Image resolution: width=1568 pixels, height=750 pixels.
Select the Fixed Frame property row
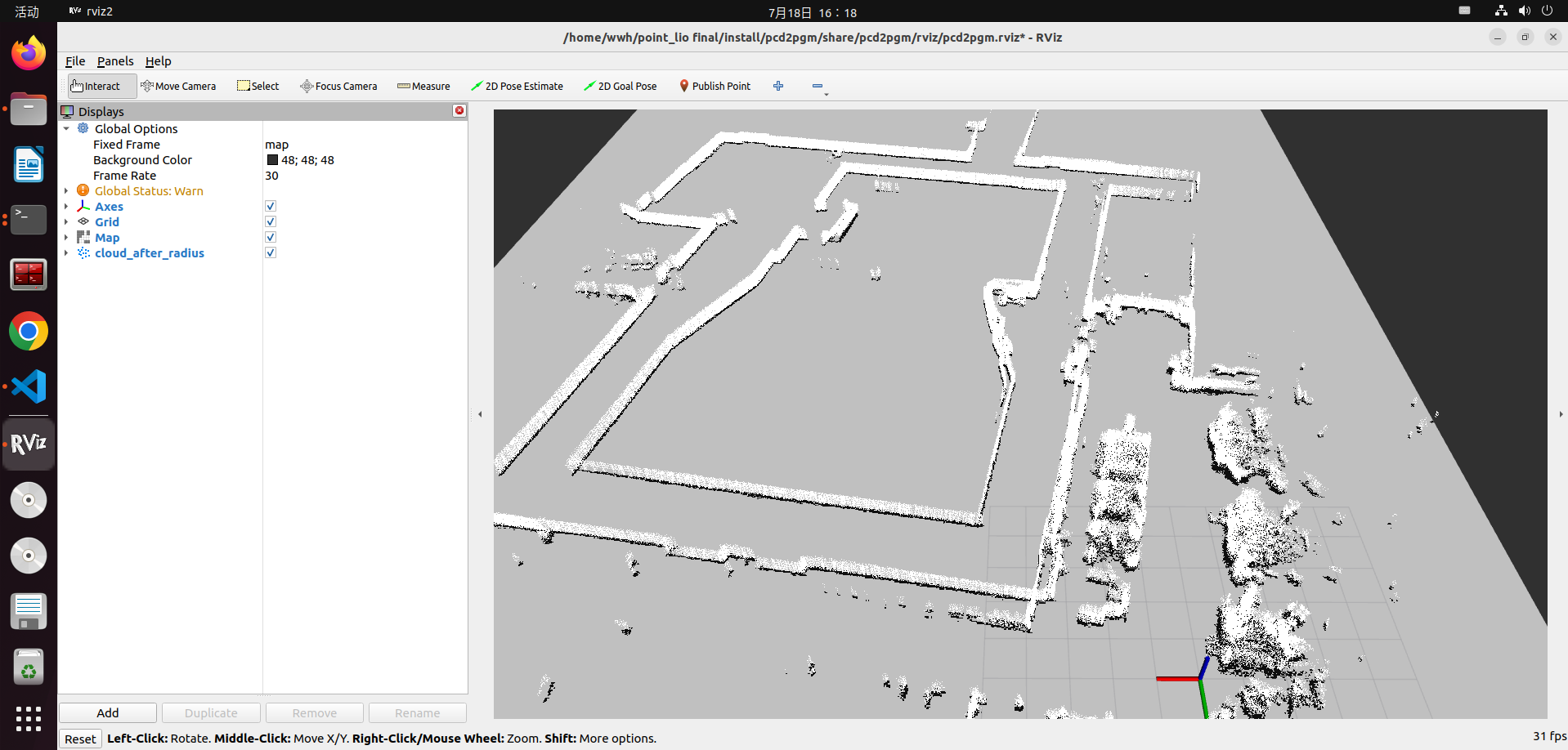[262, 145]
